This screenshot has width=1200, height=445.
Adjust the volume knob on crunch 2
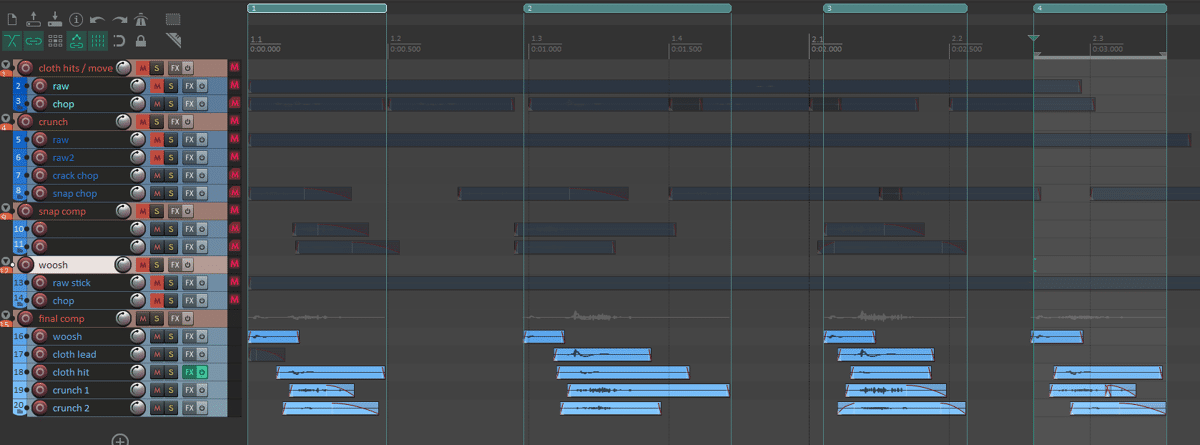tap(138, 408)
